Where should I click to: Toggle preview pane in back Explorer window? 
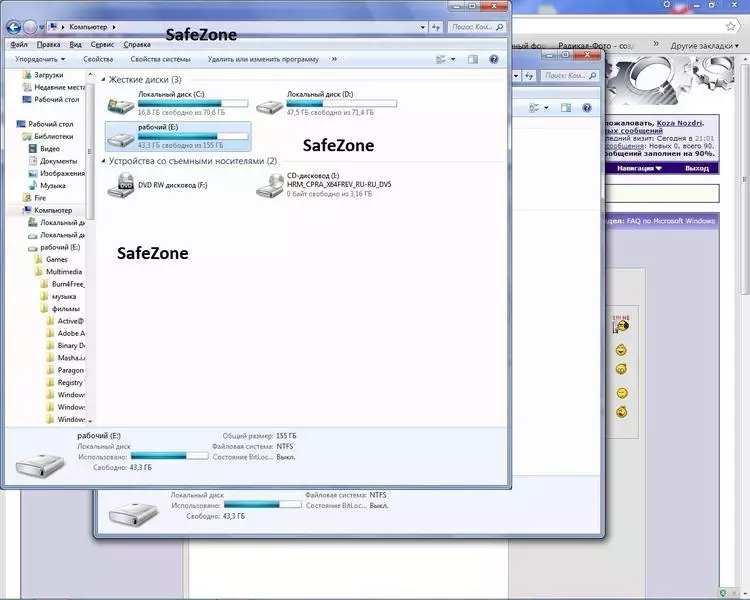[x=566, y=108]
